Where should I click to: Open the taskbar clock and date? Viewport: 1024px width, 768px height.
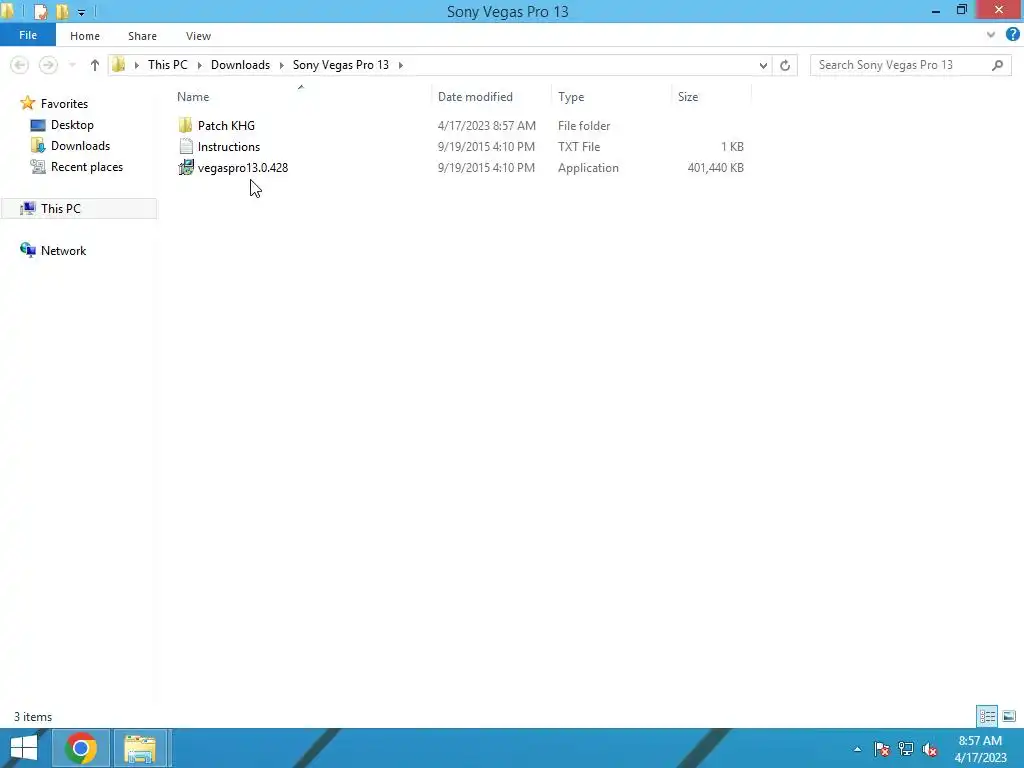[980, 749]
